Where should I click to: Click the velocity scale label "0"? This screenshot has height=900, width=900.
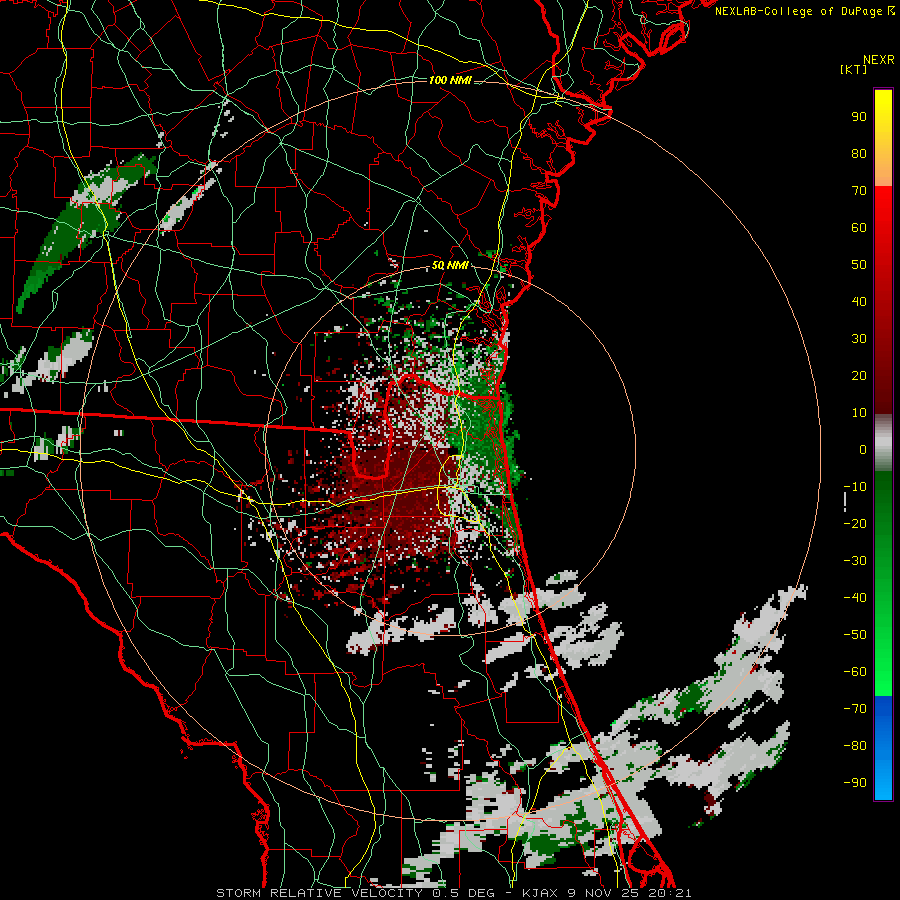pos(863,449)
